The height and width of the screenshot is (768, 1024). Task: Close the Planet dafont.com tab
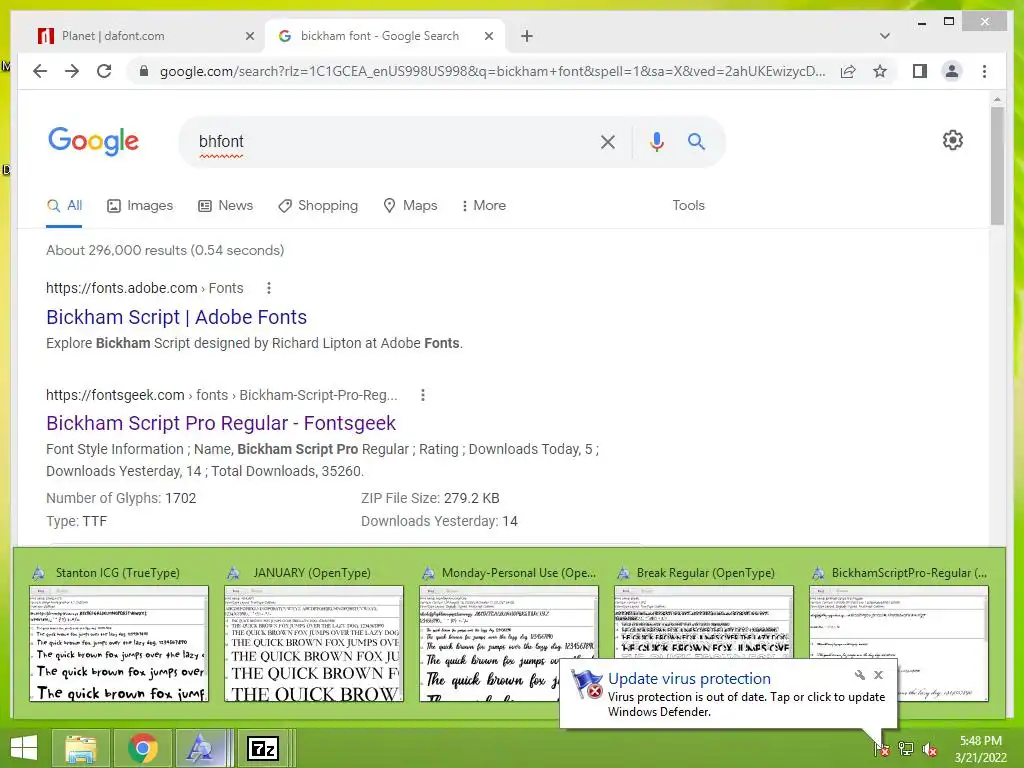pos(249,36)
